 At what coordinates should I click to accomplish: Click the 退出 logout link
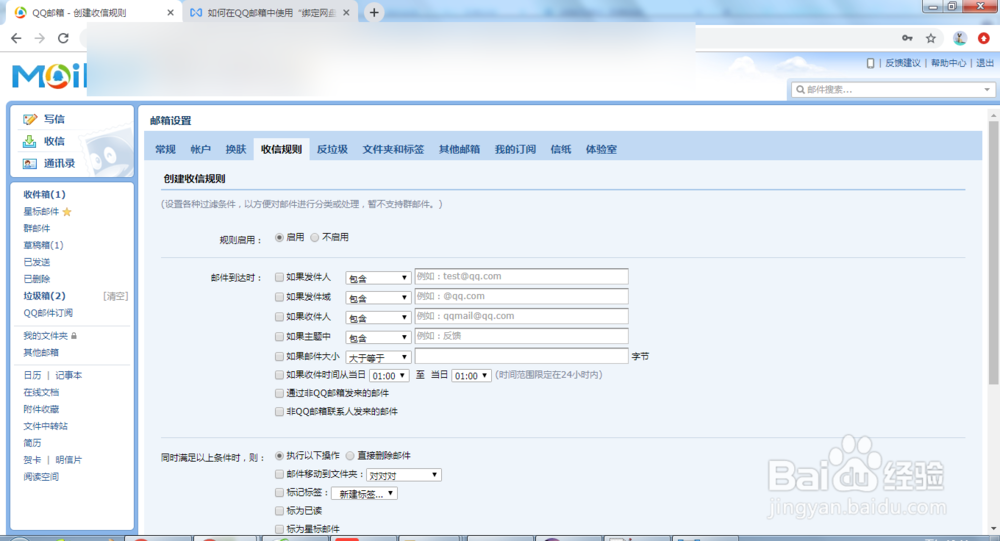point(985,63)
